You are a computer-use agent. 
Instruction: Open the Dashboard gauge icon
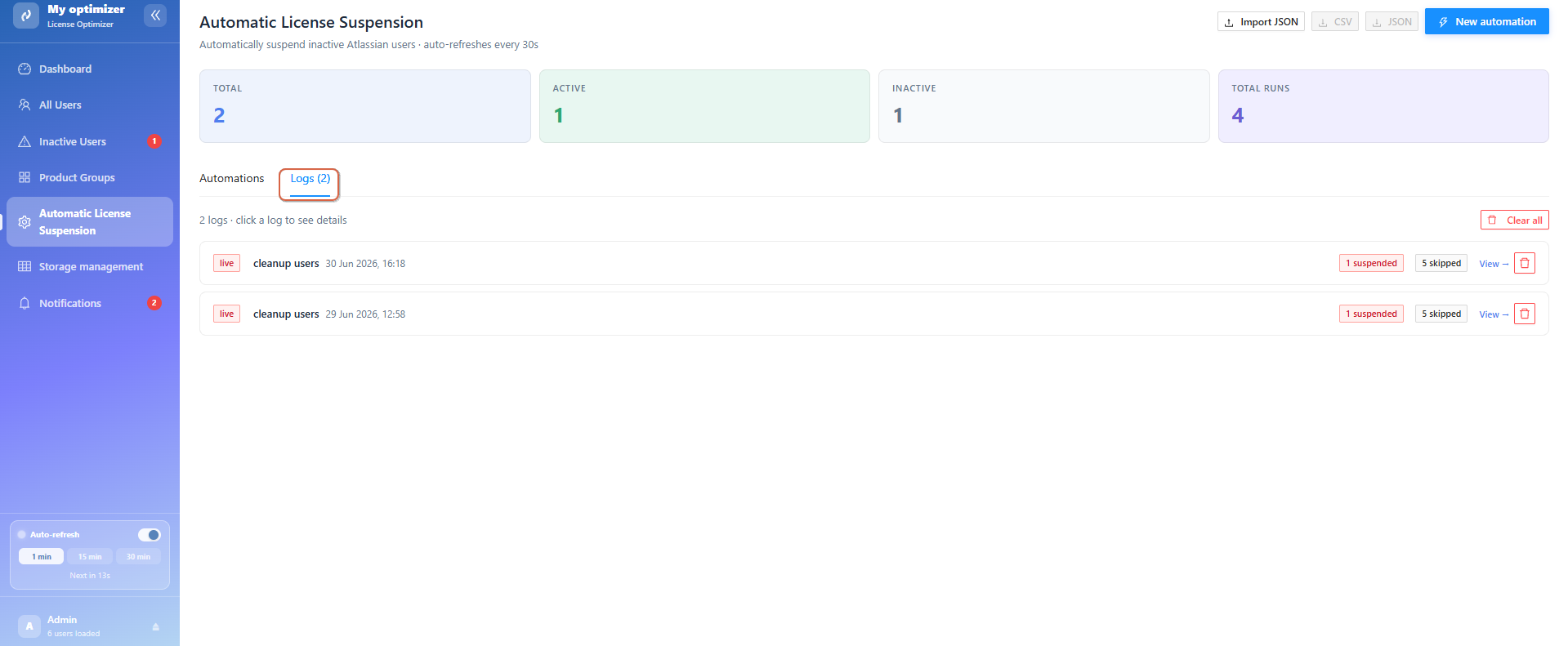(x=25, y=69)
